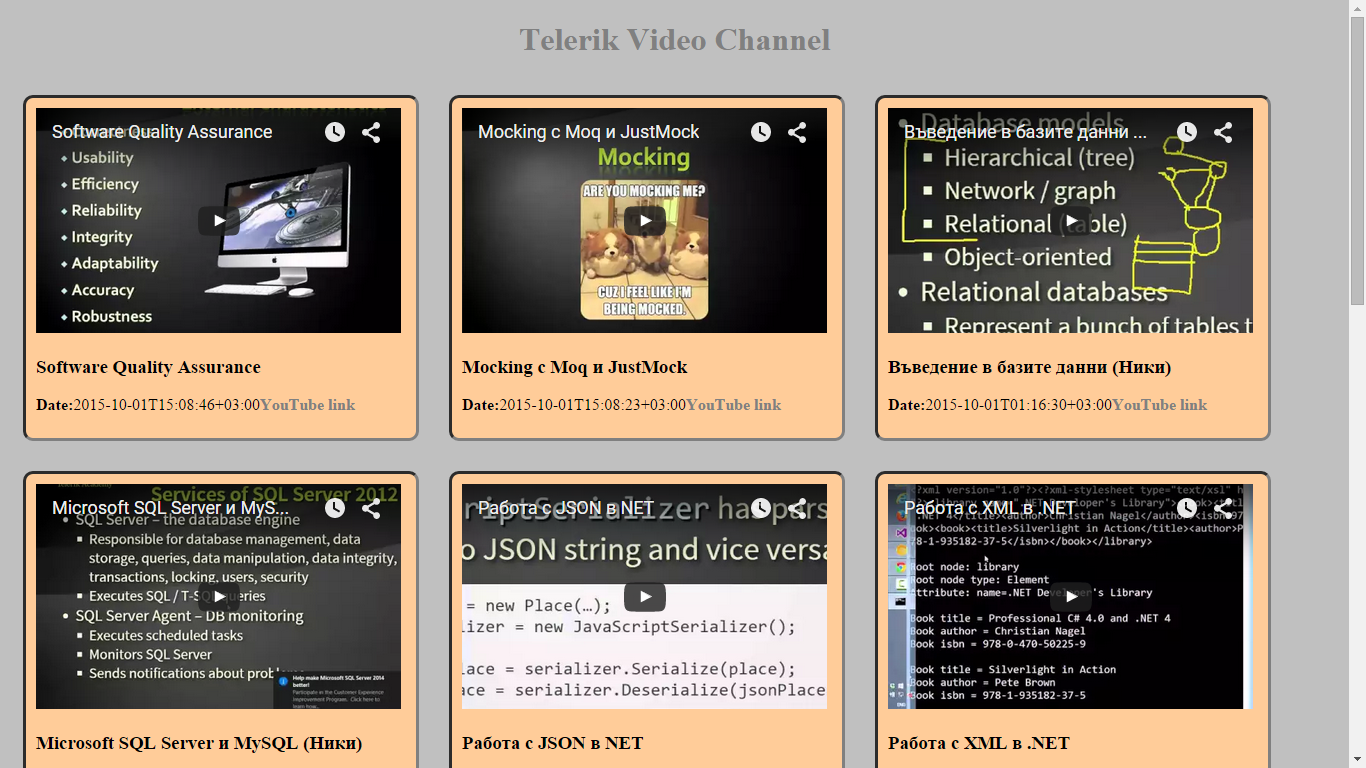Play the Работа с XML в .NET video

1070,597
